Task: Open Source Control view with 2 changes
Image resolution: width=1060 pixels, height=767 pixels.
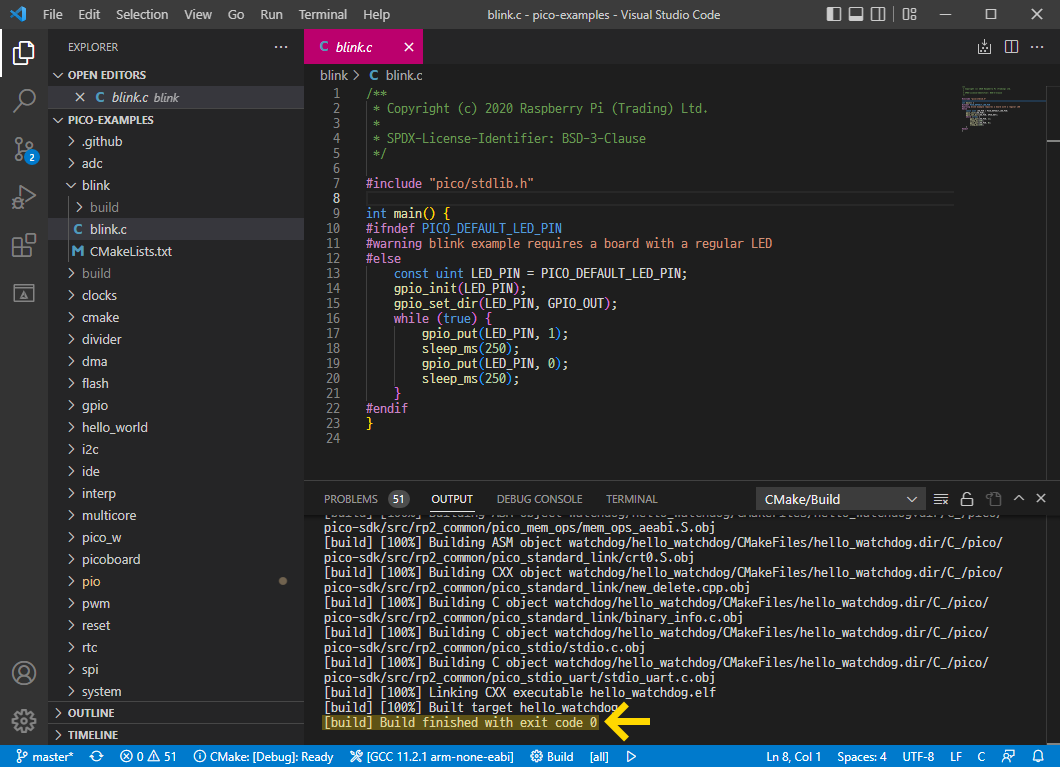Action: tap(24, 149)
